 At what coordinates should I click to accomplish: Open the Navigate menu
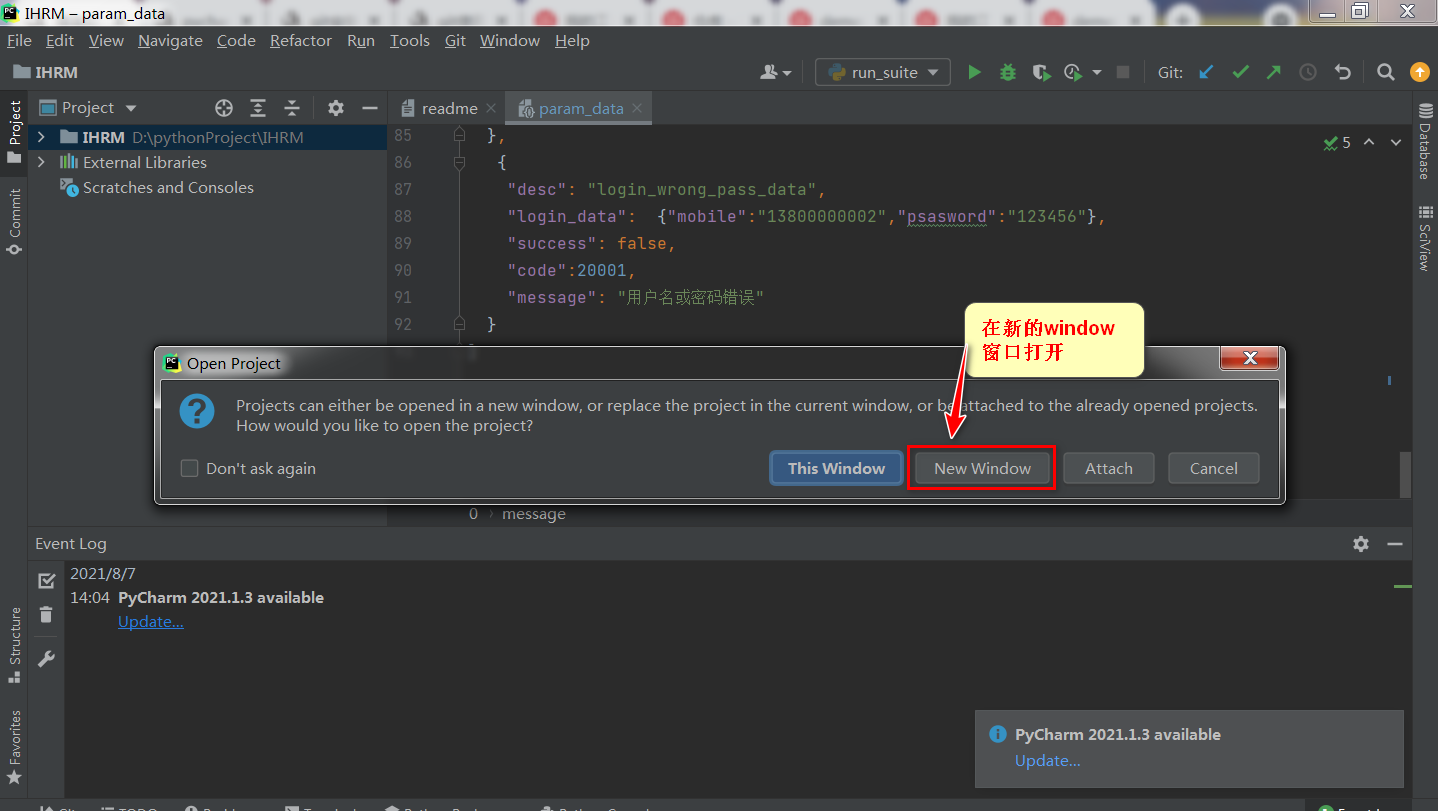coord(170,40)
